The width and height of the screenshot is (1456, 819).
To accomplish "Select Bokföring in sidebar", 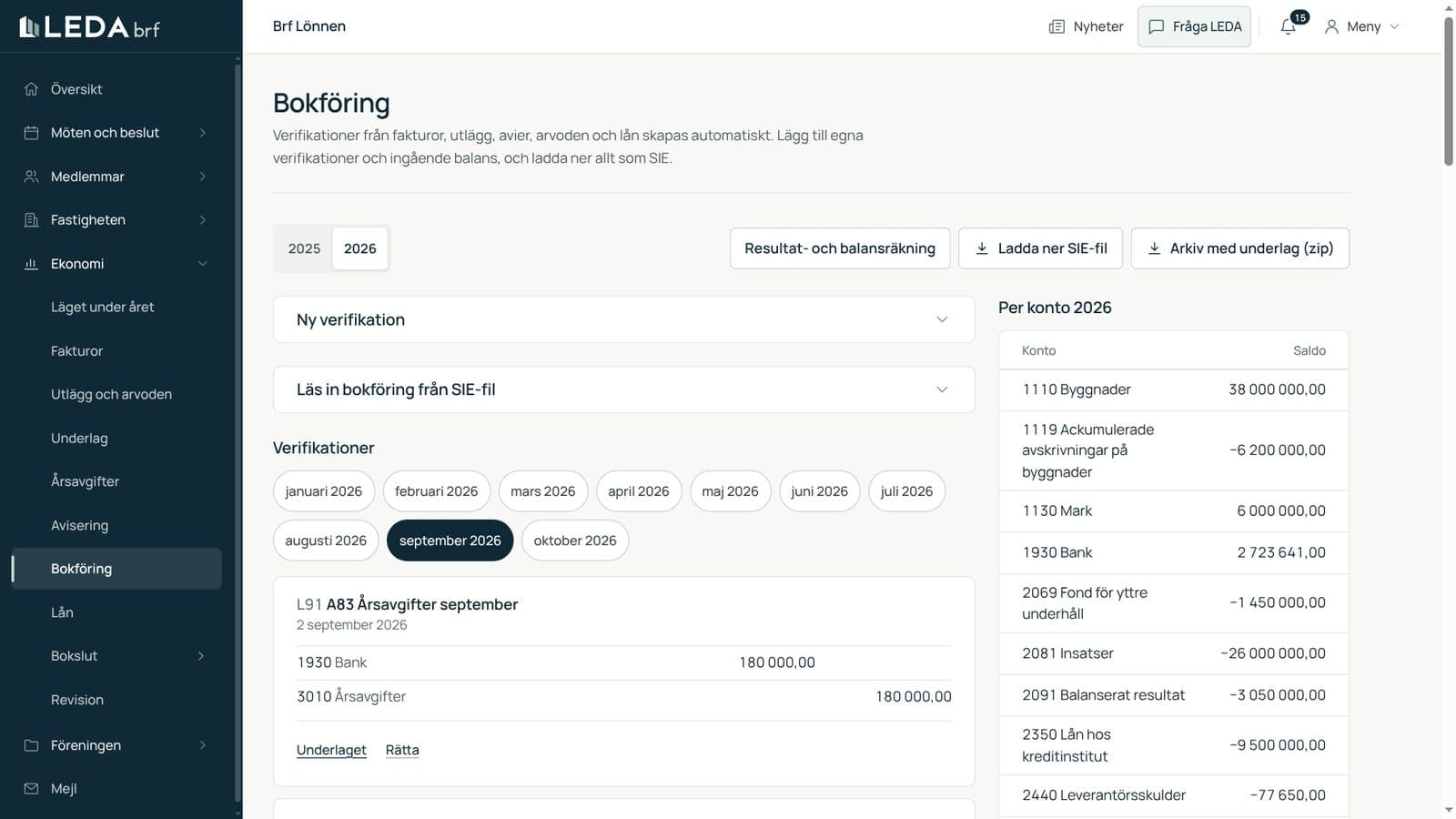I will pos(116,569).
